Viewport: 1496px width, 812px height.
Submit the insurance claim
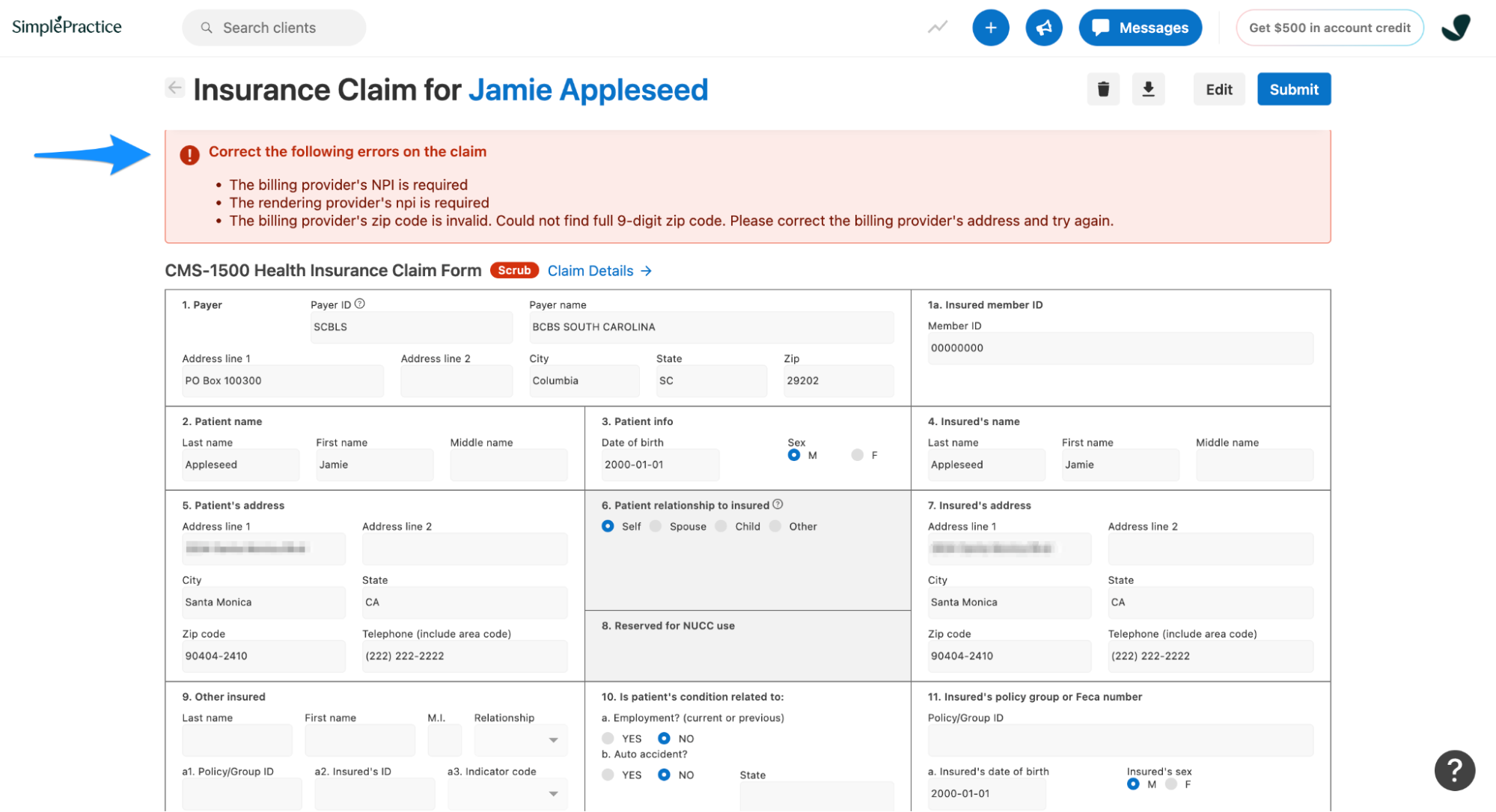1293,88
